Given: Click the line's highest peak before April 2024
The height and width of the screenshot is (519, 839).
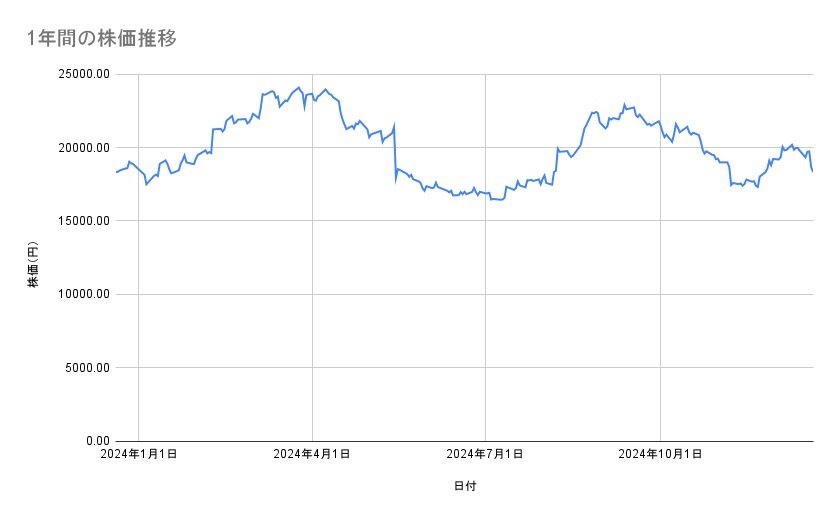Looking at the screenshot, I should tap(299, 88).
